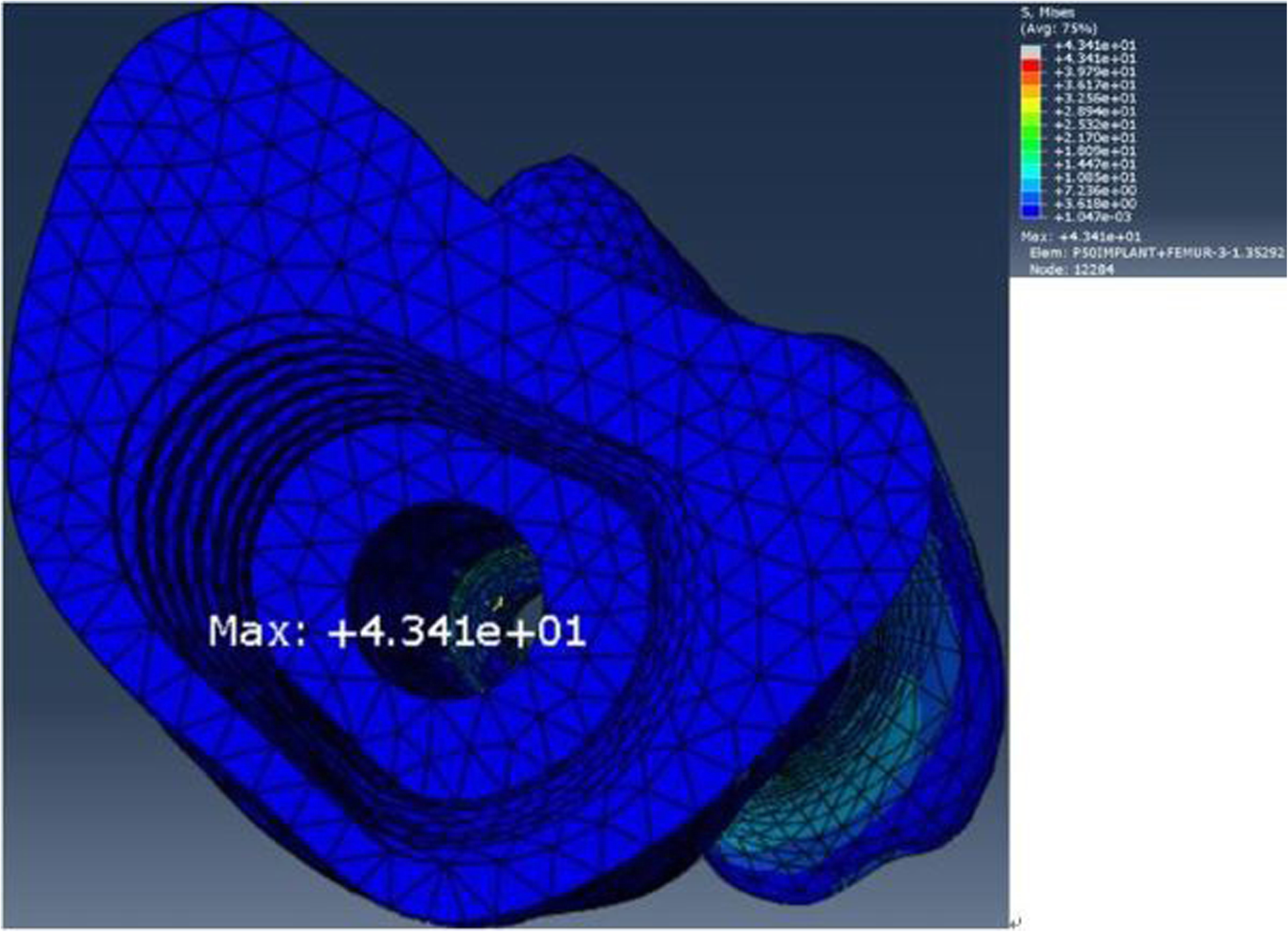
Task: Click the legend value +3.617e+01
Action: [x=1095, y=85]
